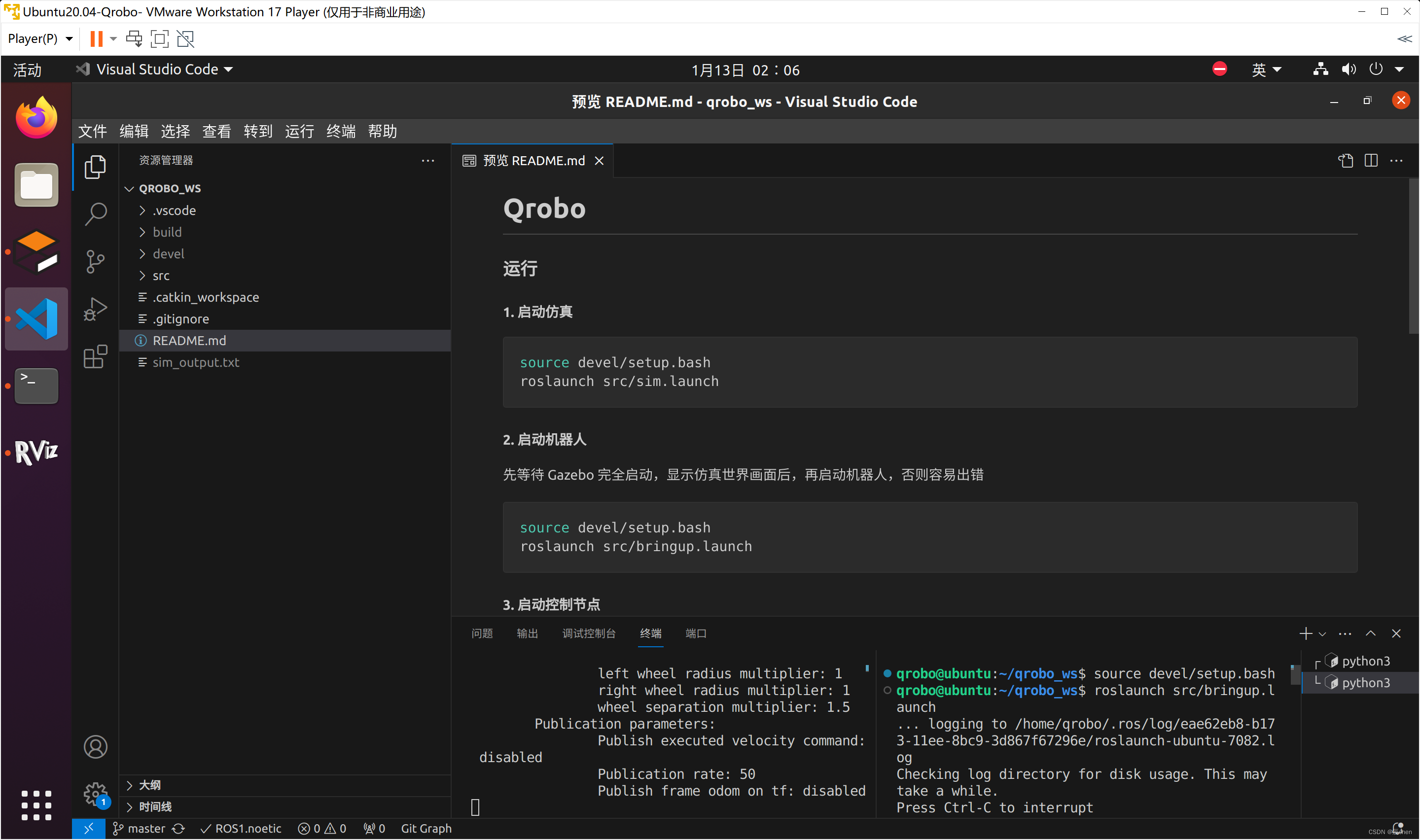Open the 查看 menu
The height and width of the screenshot is (840, 1420).
(x=216, y=131)
